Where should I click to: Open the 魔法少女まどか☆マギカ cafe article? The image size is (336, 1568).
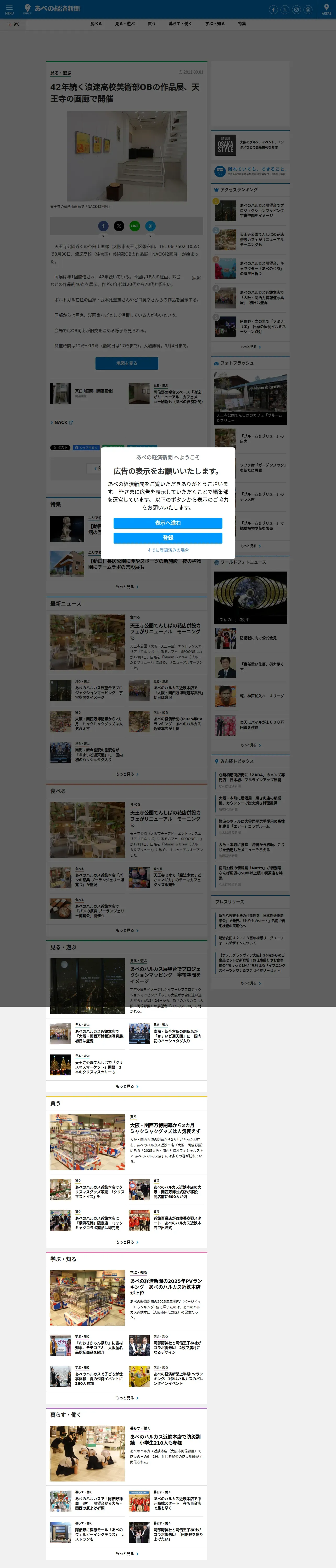[x=166, y=878]
